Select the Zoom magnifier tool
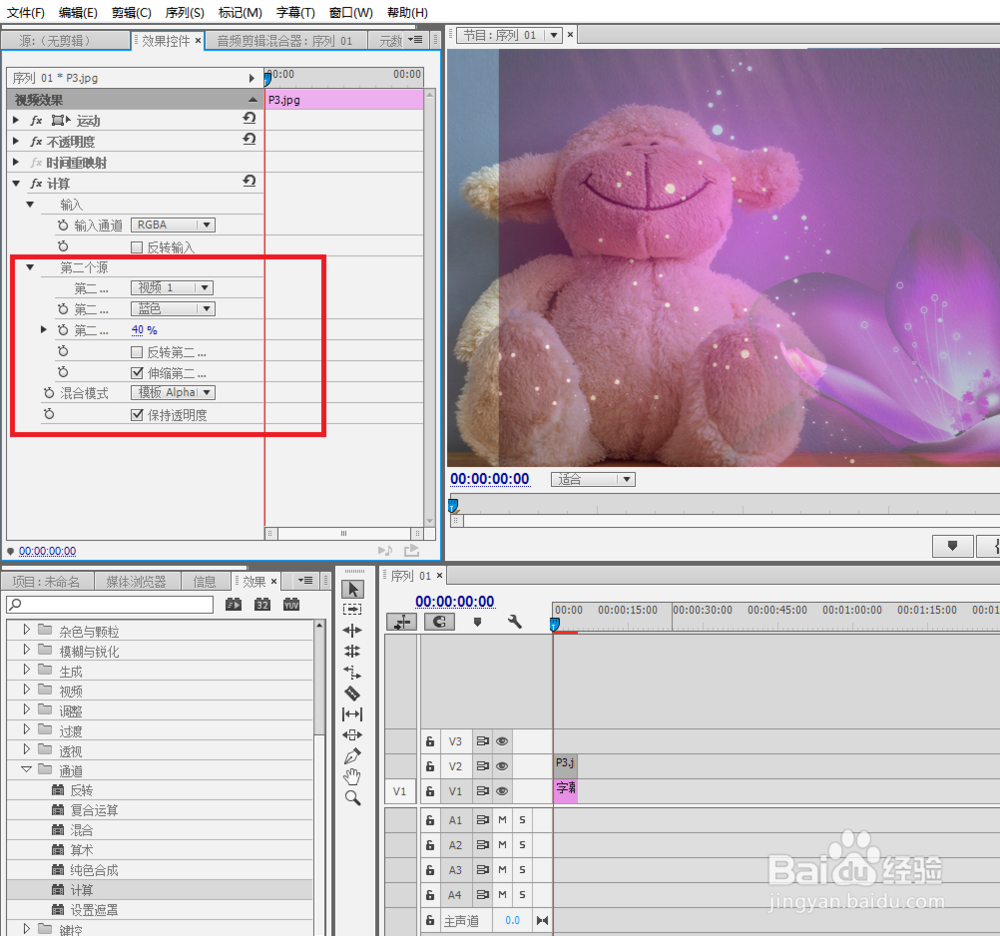This screenshot has width=1000, height=936. click(352, 798)
